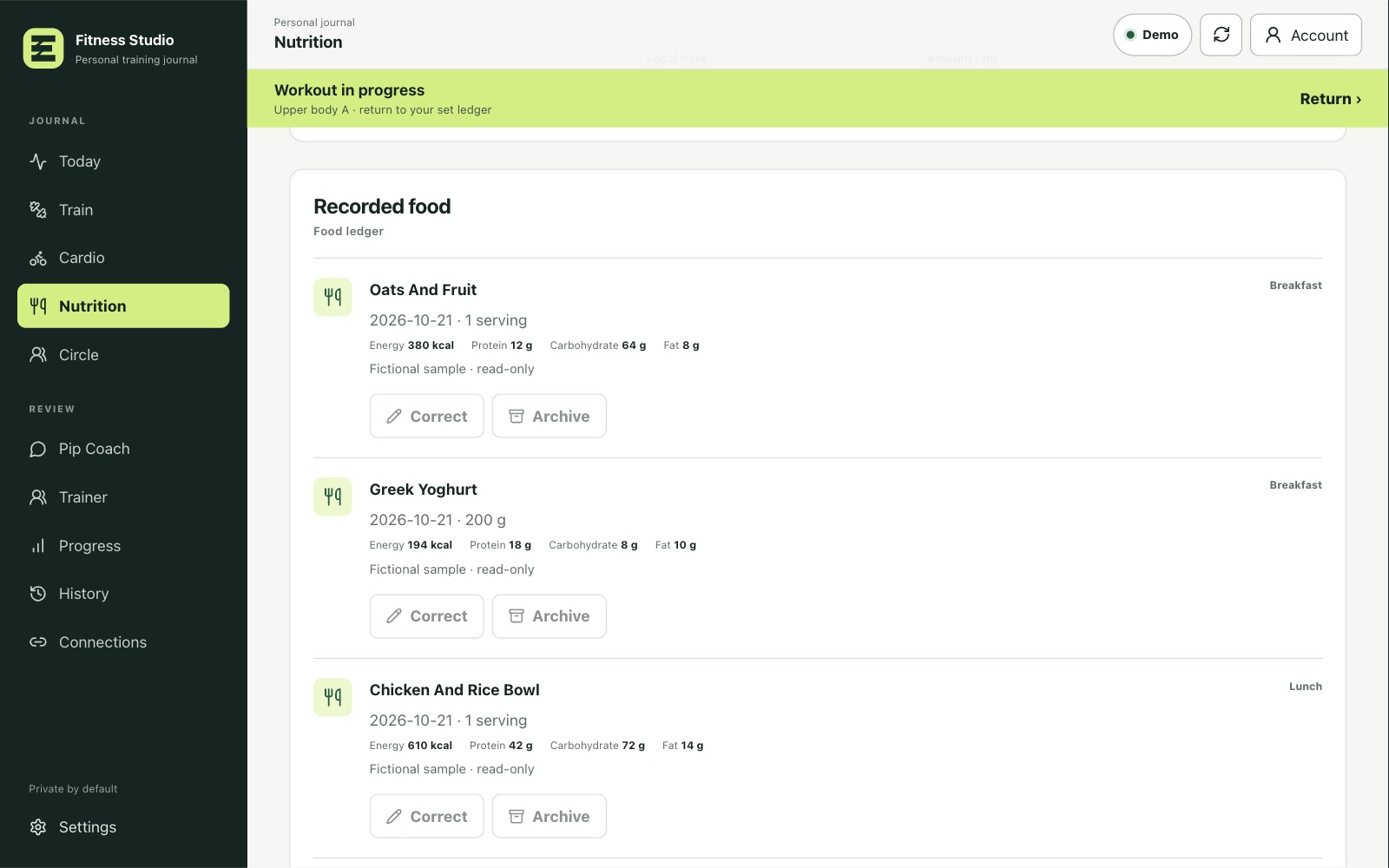This screenshot has height=868, width=1389.
Task: Click the Trainer person icon
Action: pyautogui.click(x=38, y=497)
